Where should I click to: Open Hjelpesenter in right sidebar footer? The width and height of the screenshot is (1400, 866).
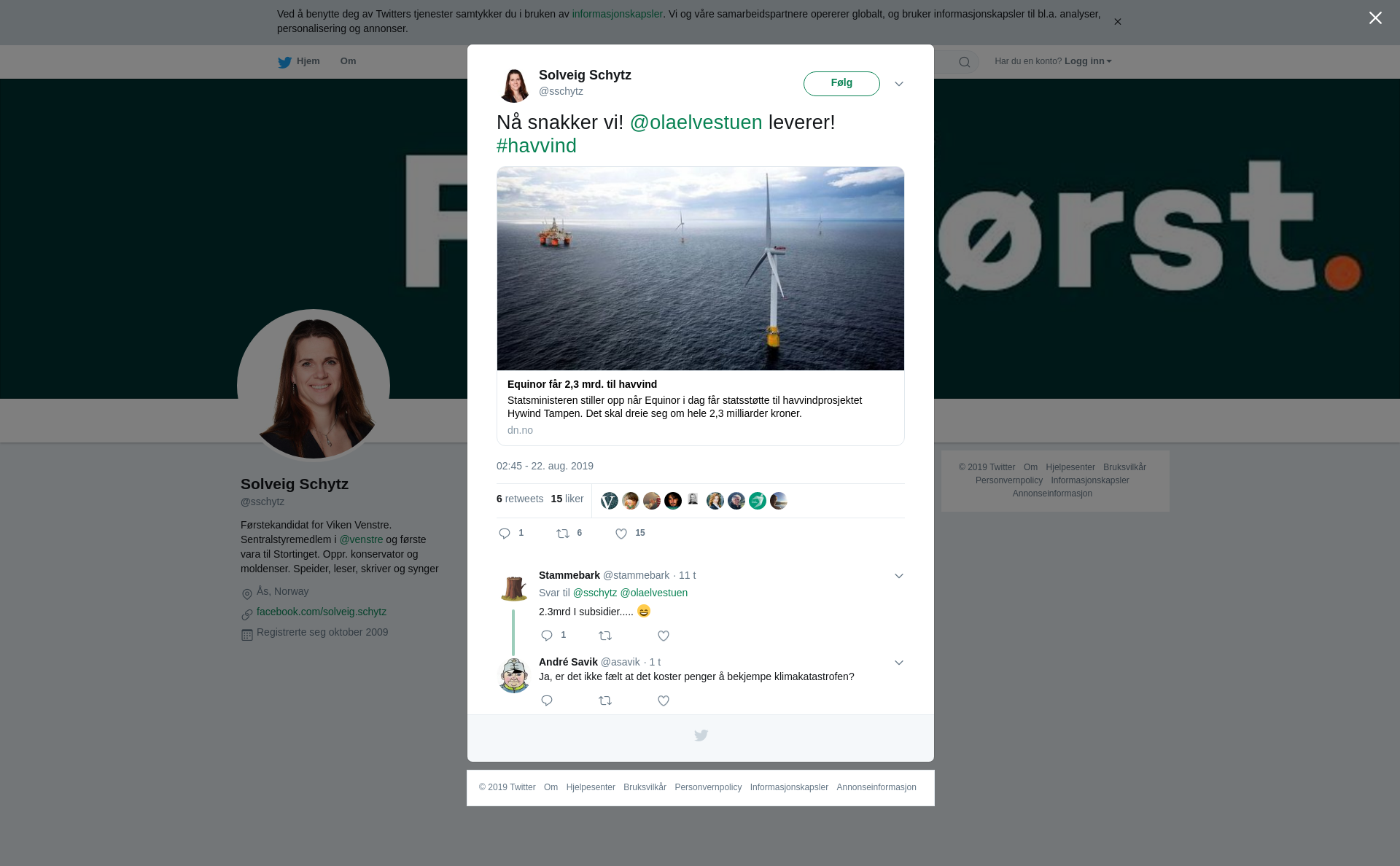[1070, 467]
